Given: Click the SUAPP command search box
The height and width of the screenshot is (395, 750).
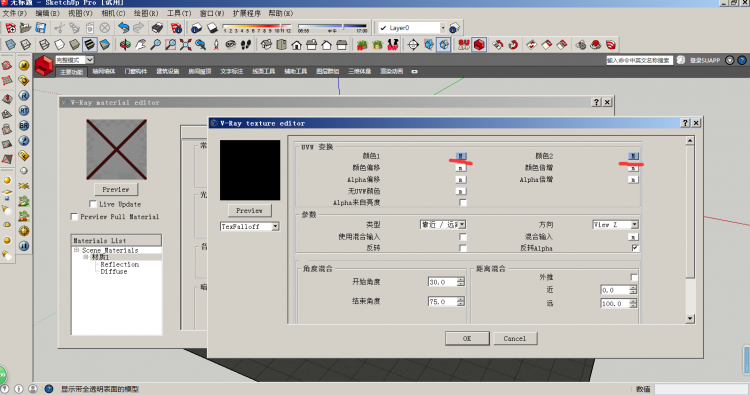Looking at the screenshot, I should (640, 60).
